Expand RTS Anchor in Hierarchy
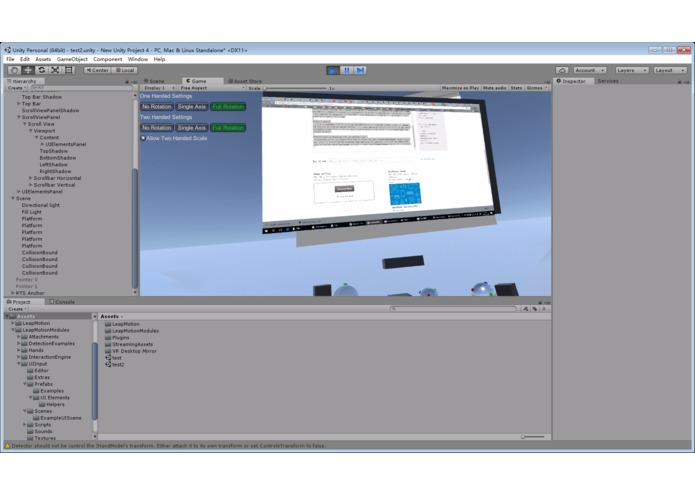This screenshot has width=695, height=494. coord(13,293)
